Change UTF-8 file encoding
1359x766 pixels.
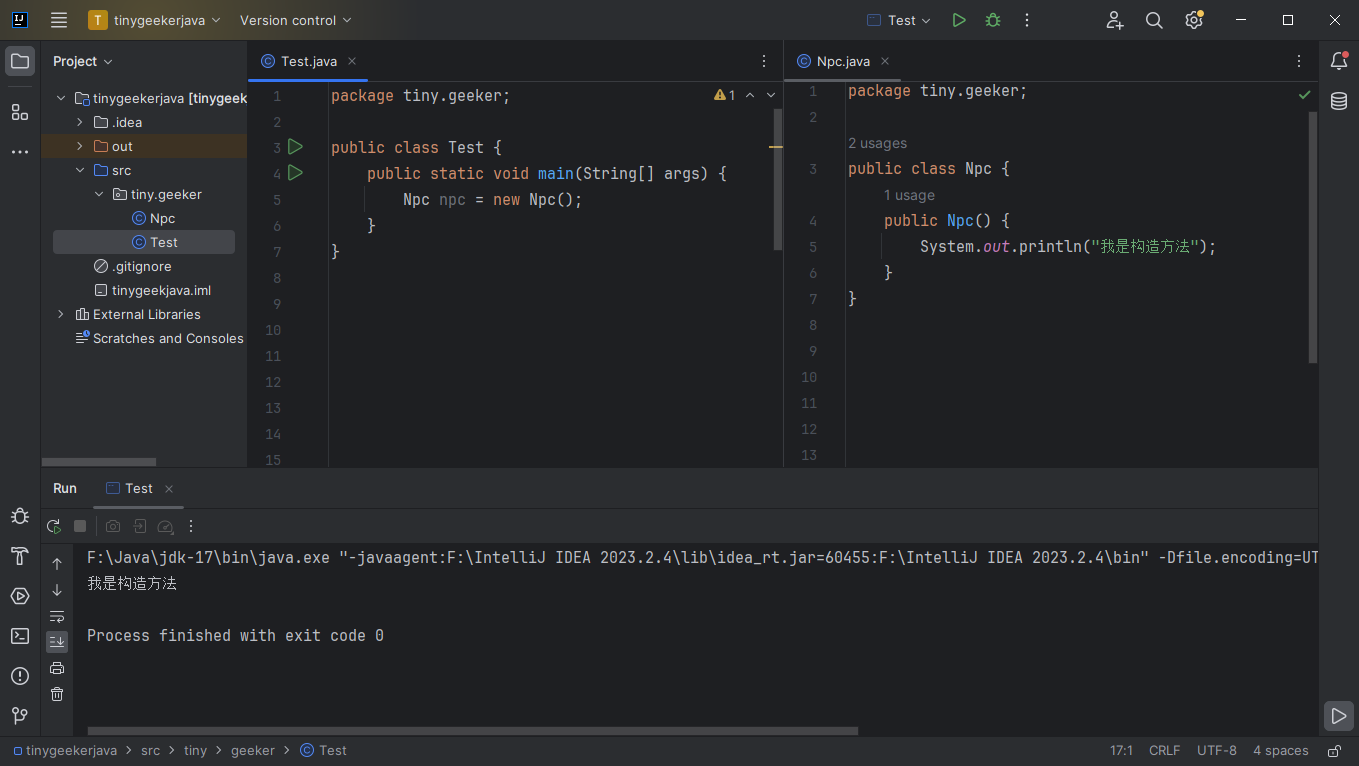(x=1217, y=750)
